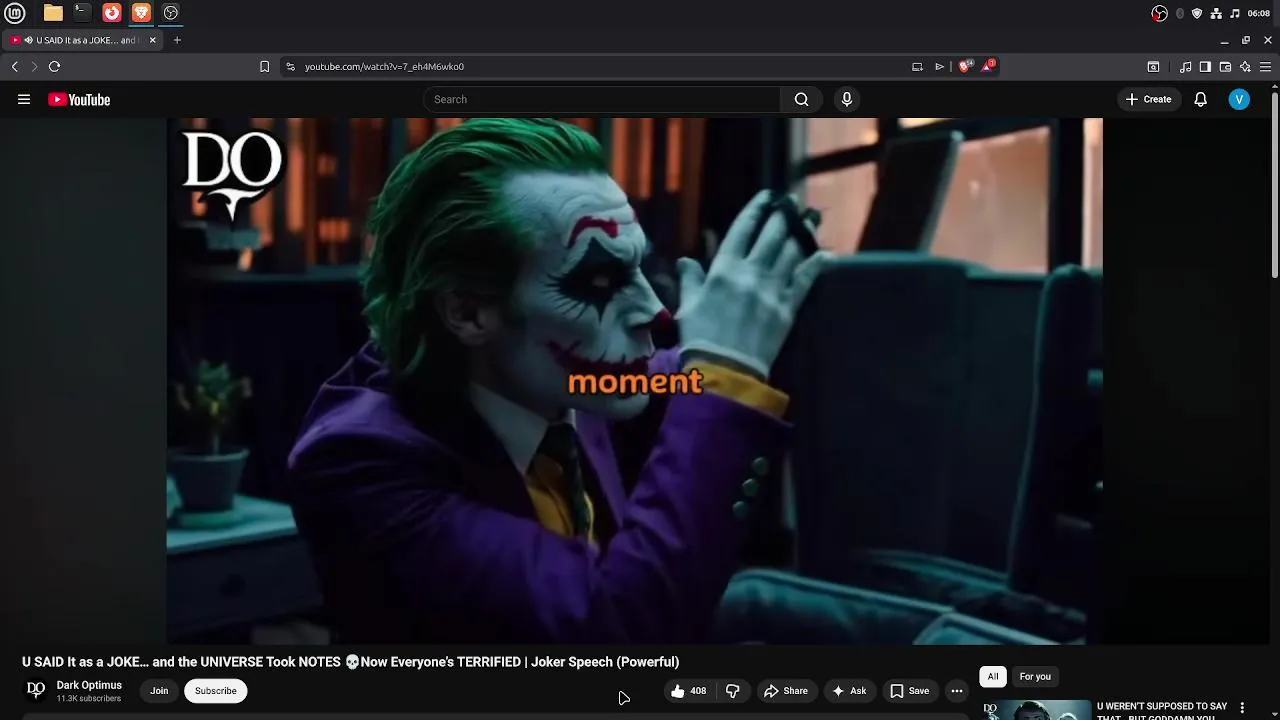Bookmark this page
This screenshot has width=1280, height=720.
(264, 67)
